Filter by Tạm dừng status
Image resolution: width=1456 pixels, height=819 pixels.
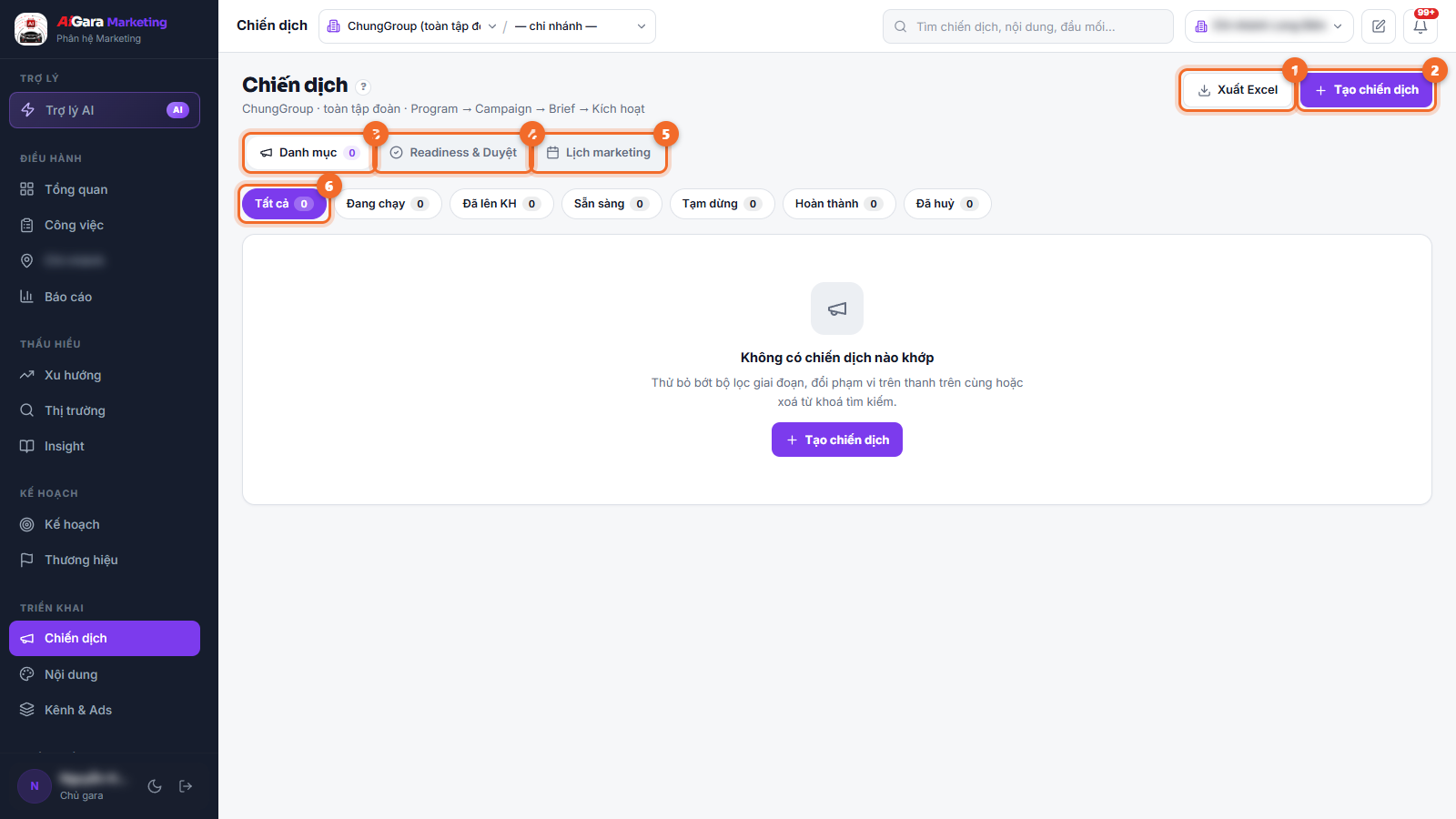[x=723, y=204]
